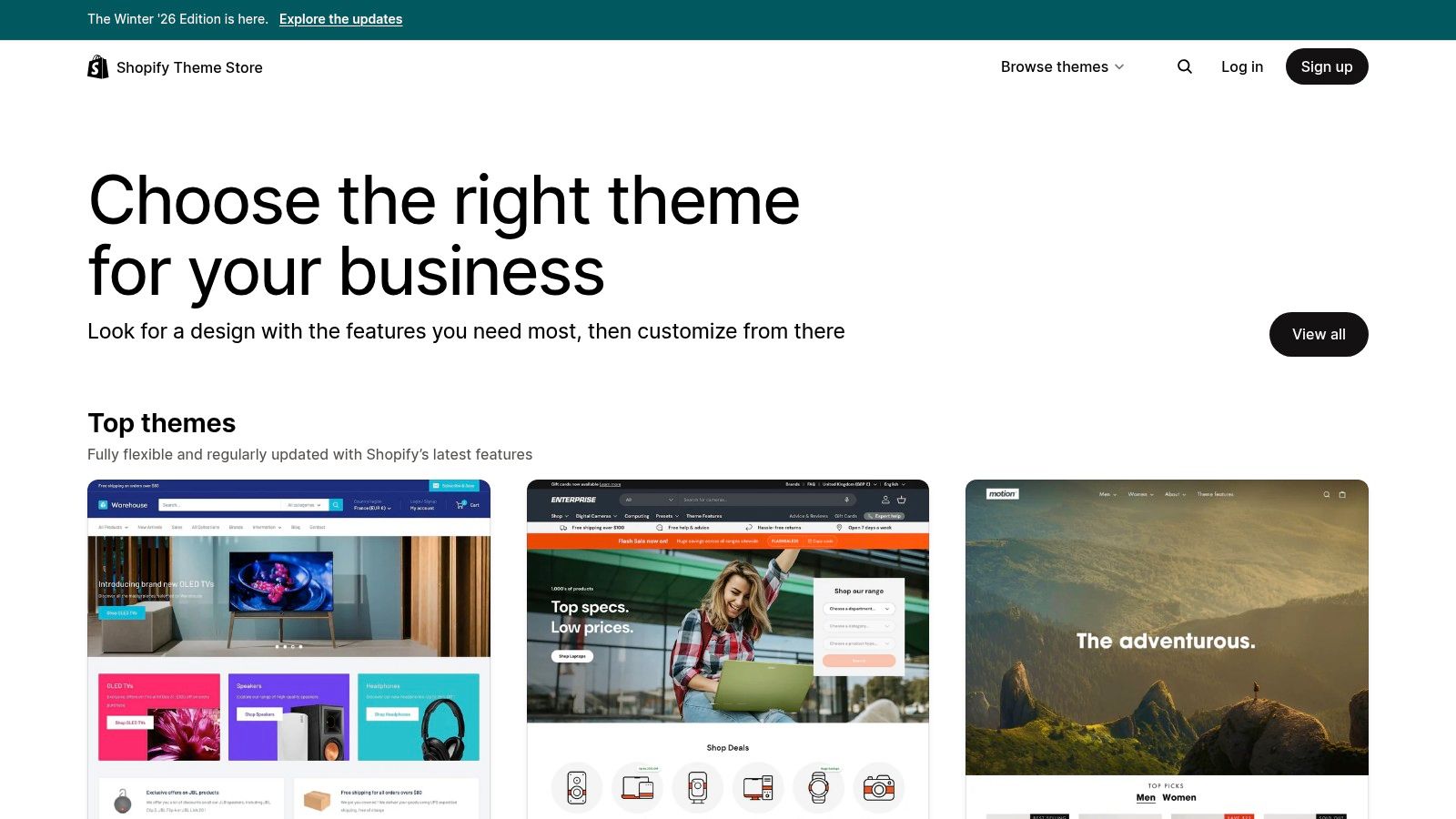Screen dimensions: 1456x819
Task: Click the Shopify bag logo icon
Action: coord(97,66)
